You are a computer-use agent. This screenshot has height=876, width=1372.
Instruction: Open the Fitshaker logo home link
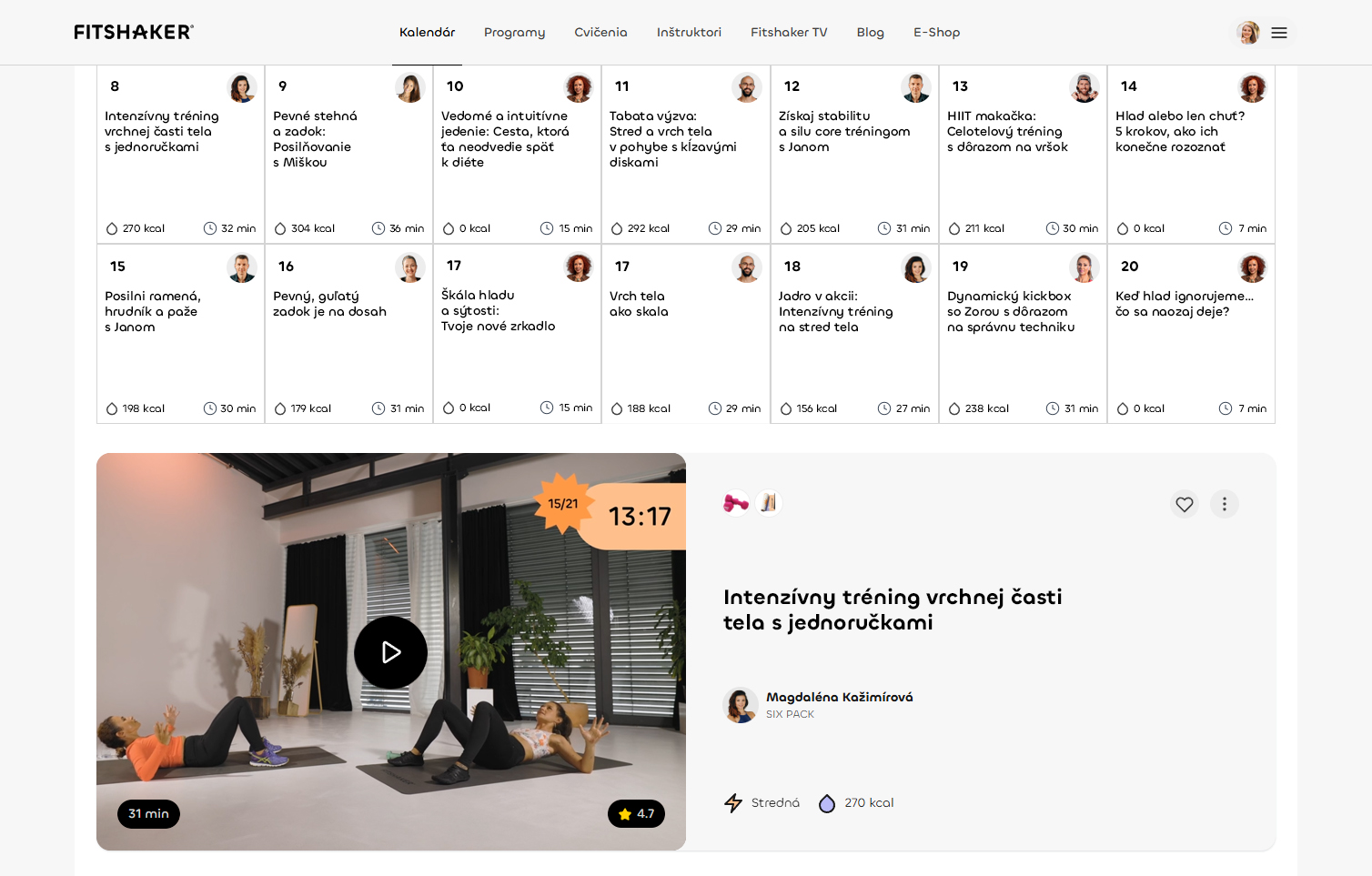134,32
